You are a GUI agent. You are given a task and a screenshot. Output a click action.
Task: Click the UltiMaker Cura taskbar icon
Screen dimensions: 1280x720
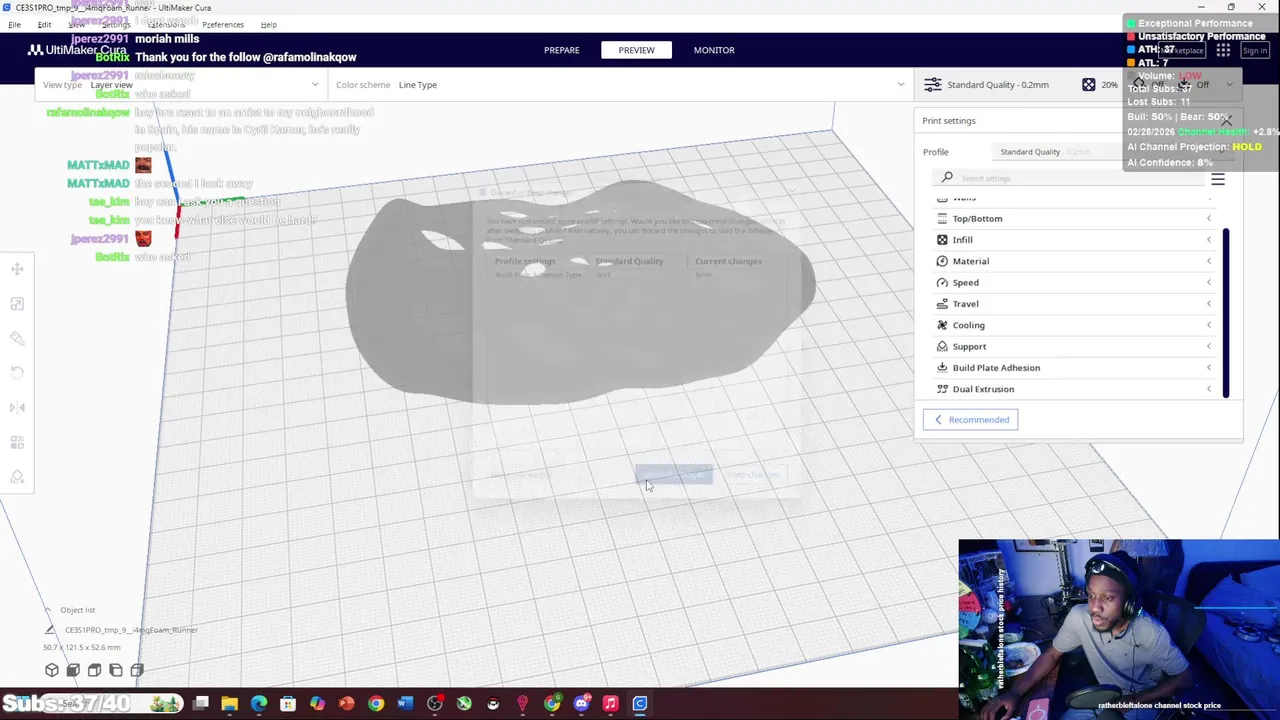click(640, 704)
